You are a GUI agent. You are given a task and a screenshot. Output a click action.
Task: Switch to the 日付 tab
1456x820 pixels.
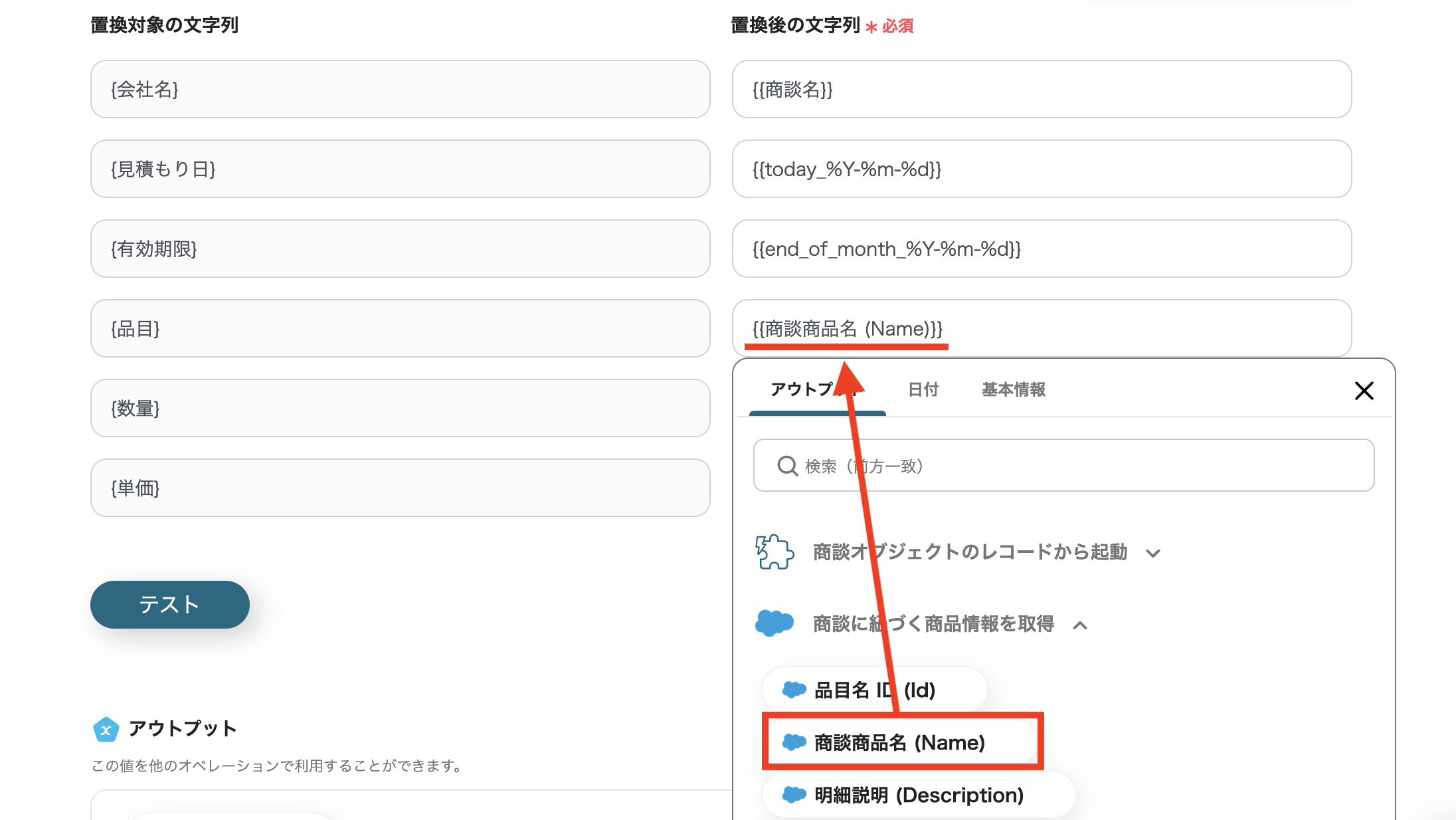point(923,390)
